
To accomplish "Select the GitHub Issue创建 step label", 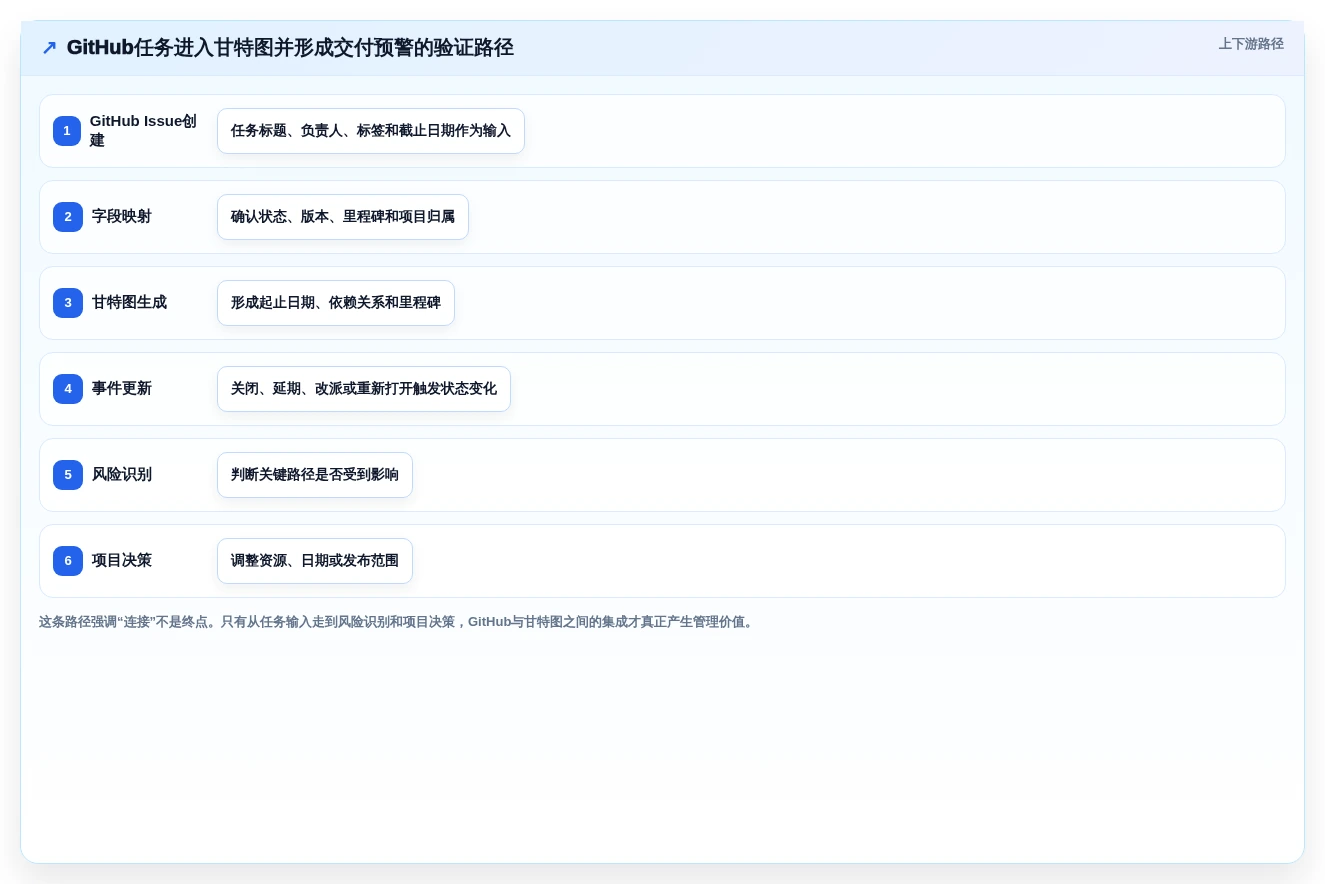I will pos(144,131).
